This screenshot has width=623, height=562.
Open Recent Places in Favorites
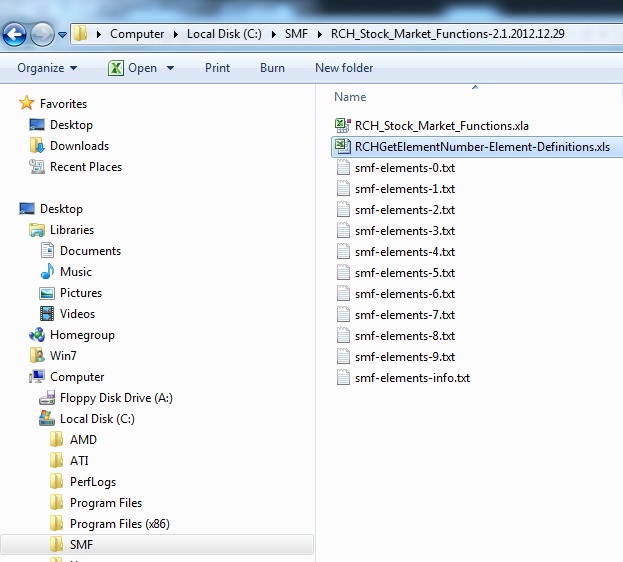click(x=86, y=167)
